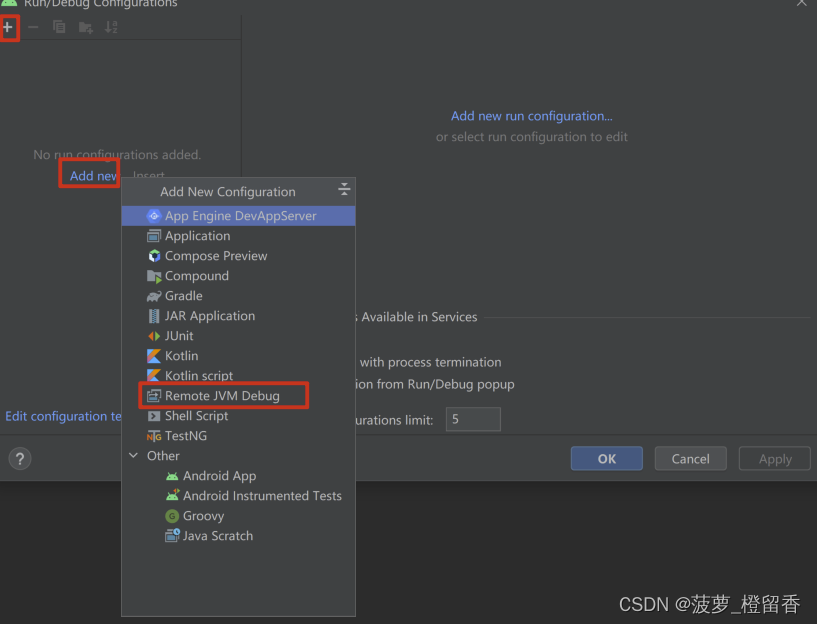
Task: Choose JUnit configuration type
Action: tap(238, 336)
